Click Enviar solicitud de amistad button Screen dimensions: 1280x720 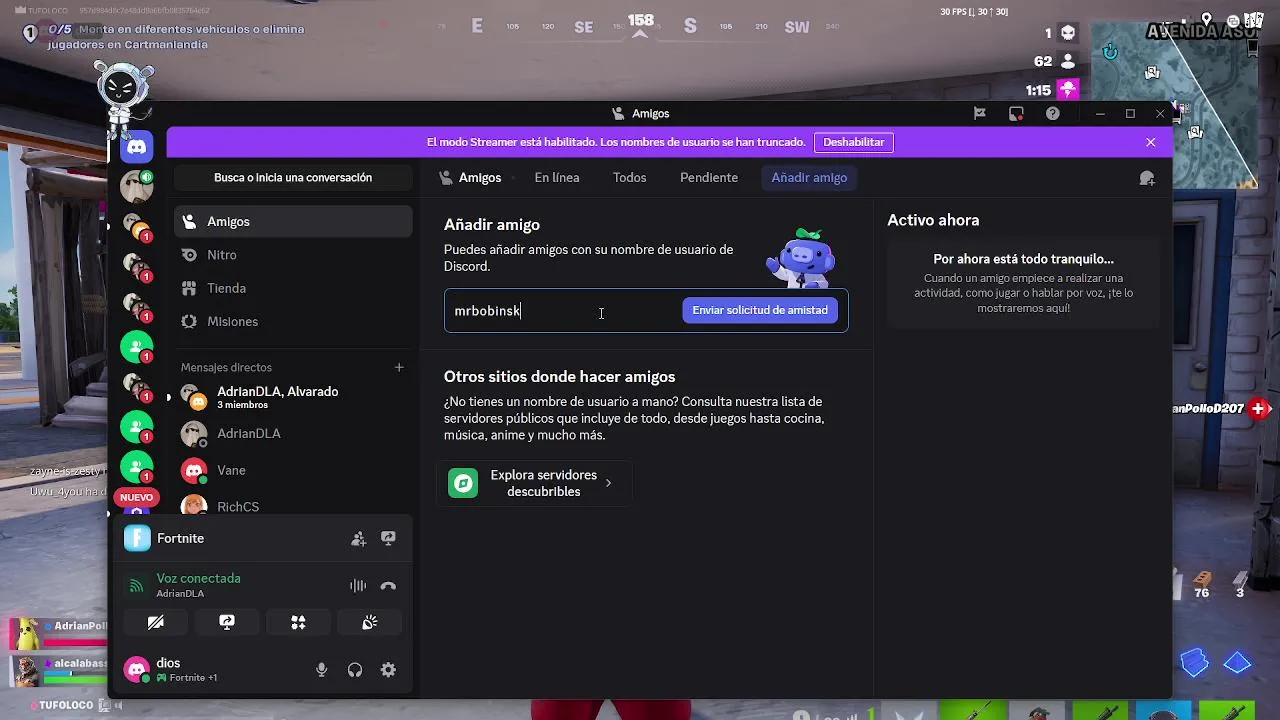pyautogui.click(x=760, y=310)
